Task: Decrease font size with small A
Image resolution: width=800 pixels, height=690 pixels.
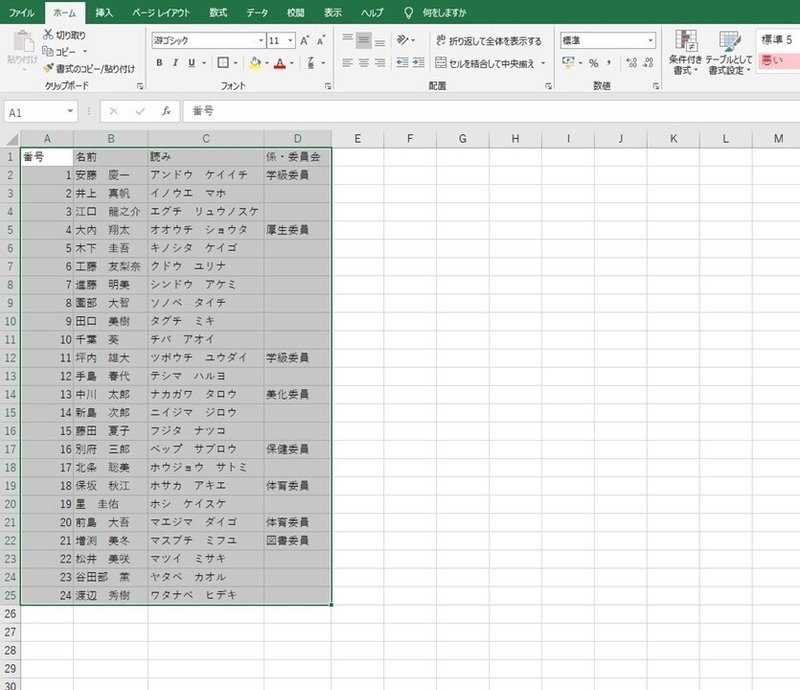Action: pos(320,40)
